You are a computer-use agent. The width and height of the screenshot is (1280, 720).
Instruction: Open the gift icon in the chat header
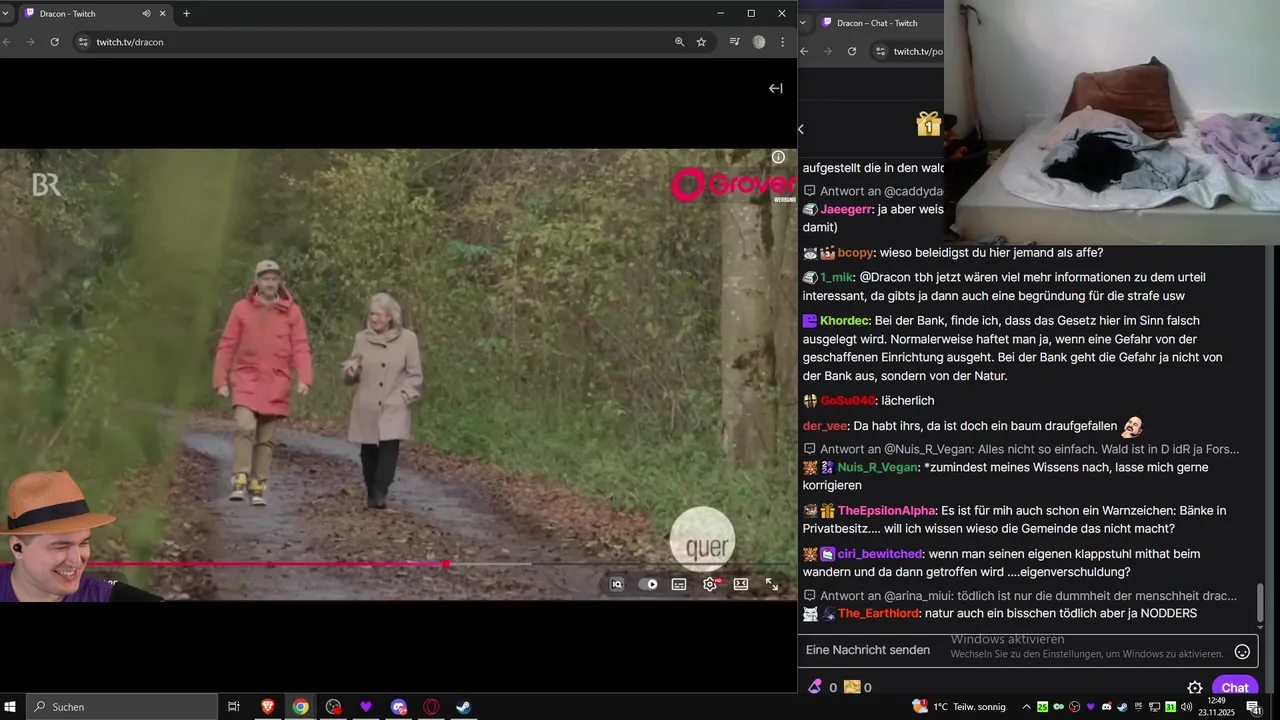[x=929, y=124]
